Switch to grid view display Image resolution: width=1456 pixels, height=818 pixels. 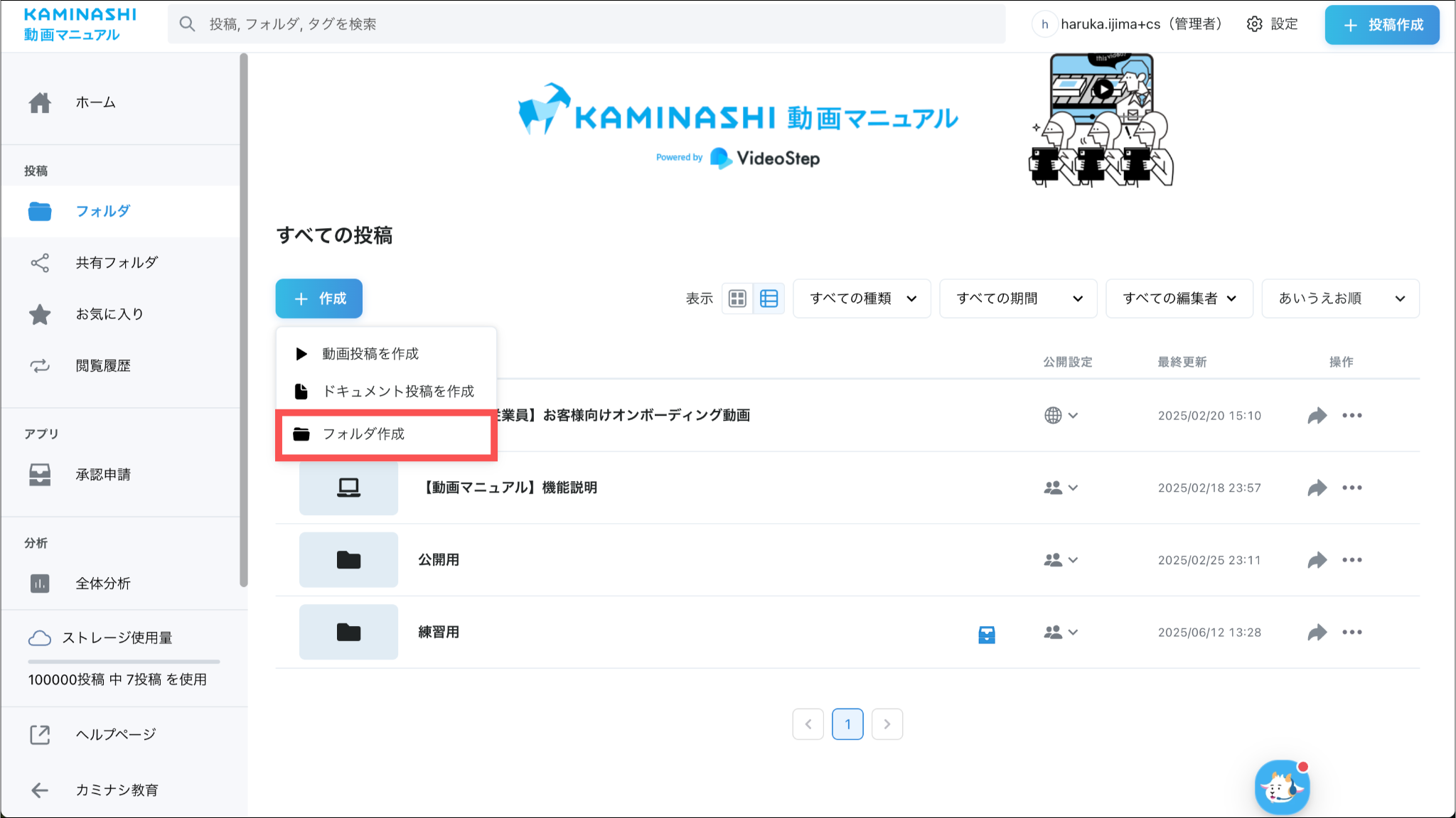[x=738, y=298]
